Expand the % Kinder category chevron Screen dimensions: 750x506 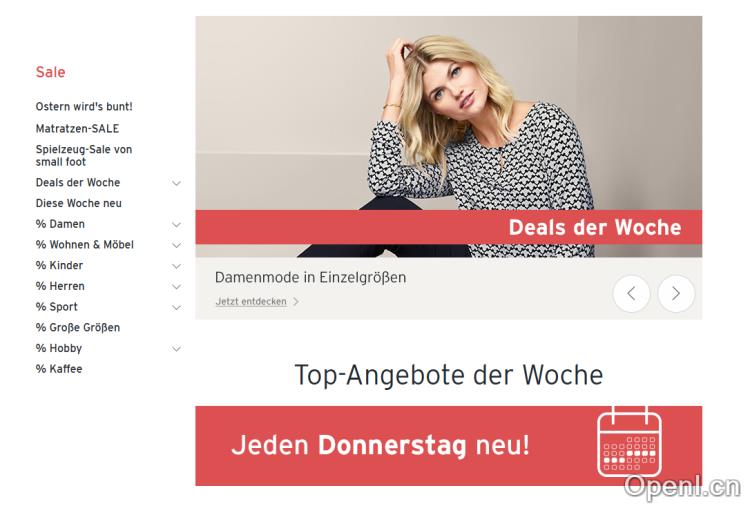[176, 266]
